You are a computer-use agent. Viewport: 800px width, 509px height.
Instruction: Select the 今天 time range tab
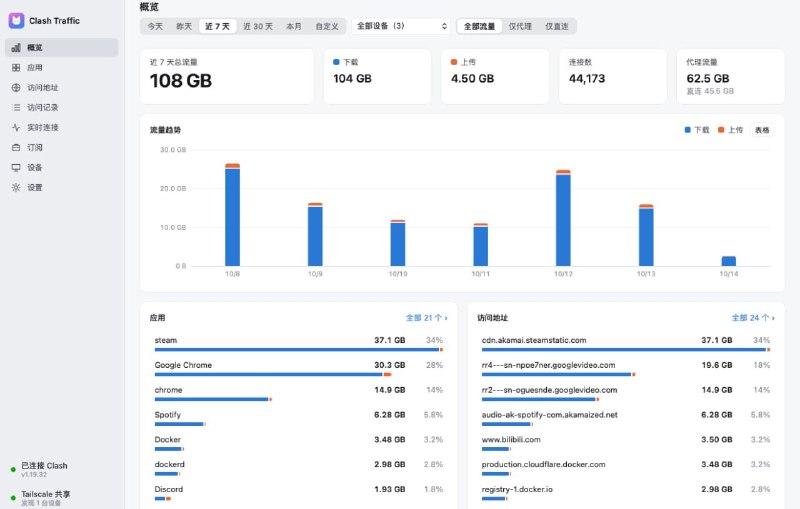pos(155,26)
